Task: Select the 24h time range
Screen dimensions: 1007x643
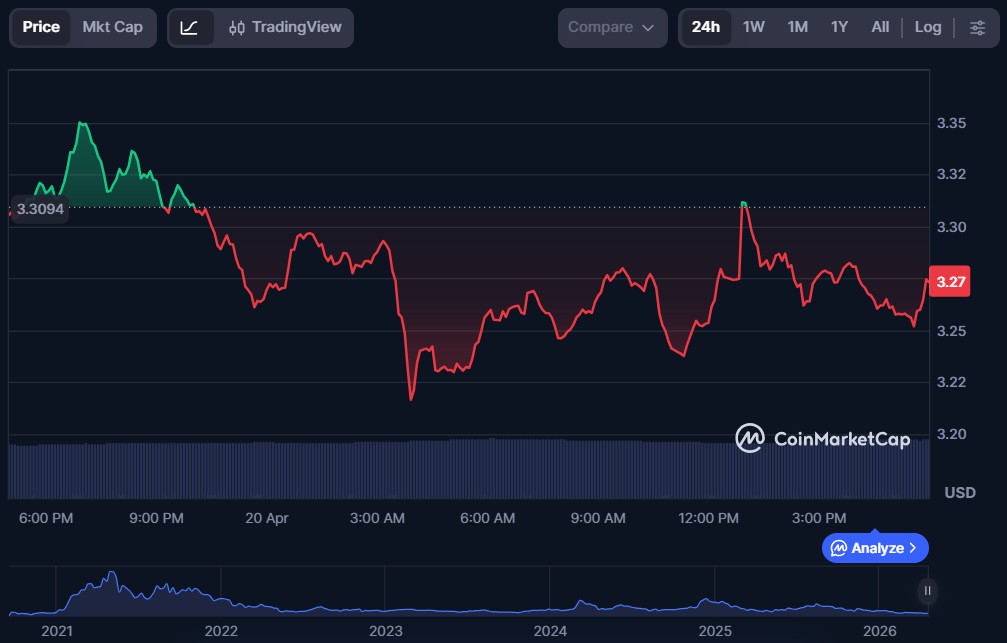Action: coord(705,27)
